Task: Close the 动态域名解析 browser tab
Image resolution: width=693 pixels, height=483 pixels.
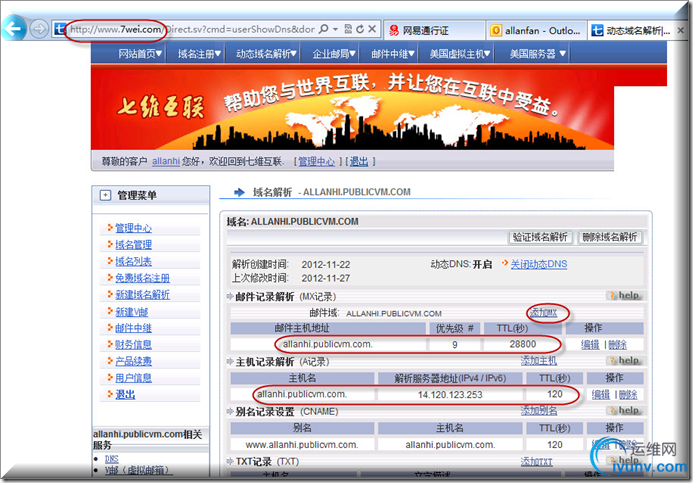Action: coord(681,30)
